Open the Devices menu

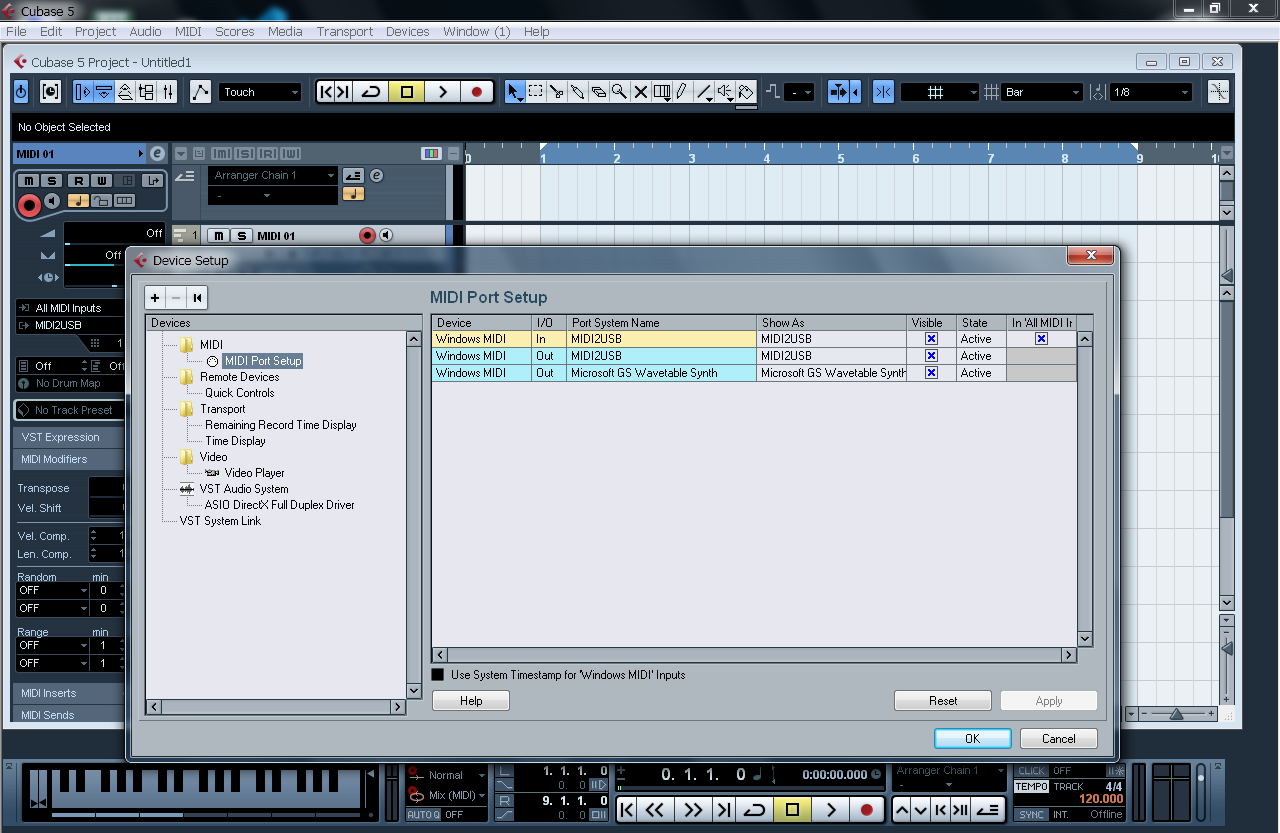tap(408, 32)
